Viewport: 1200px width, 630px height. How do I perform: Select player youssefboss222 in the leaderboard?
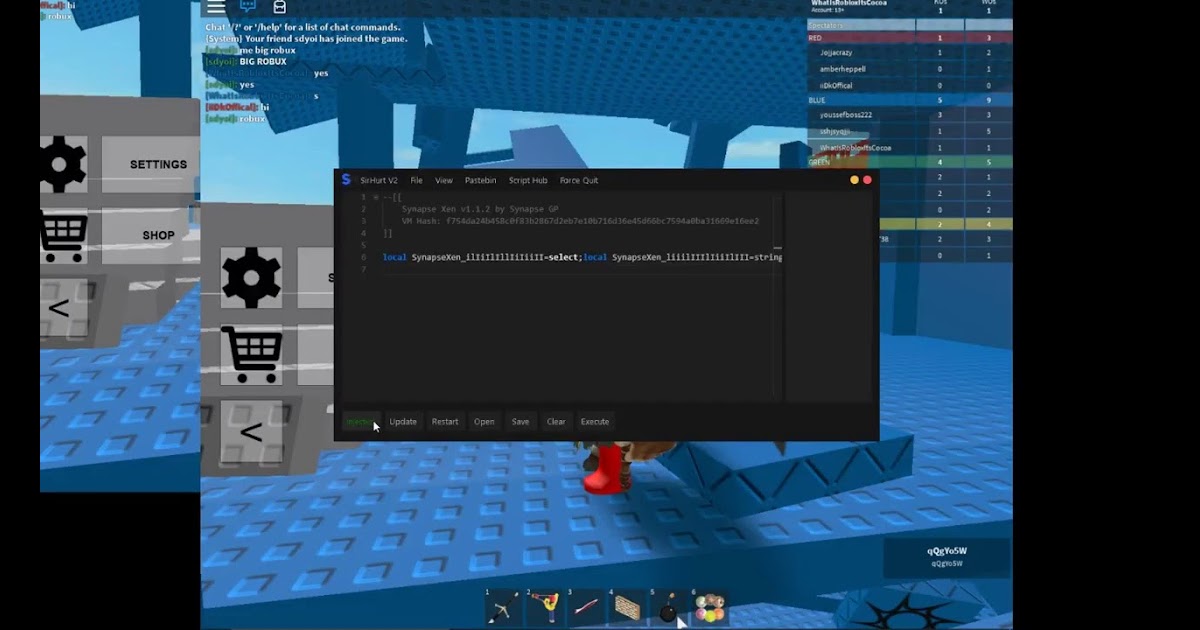point(909,115)
